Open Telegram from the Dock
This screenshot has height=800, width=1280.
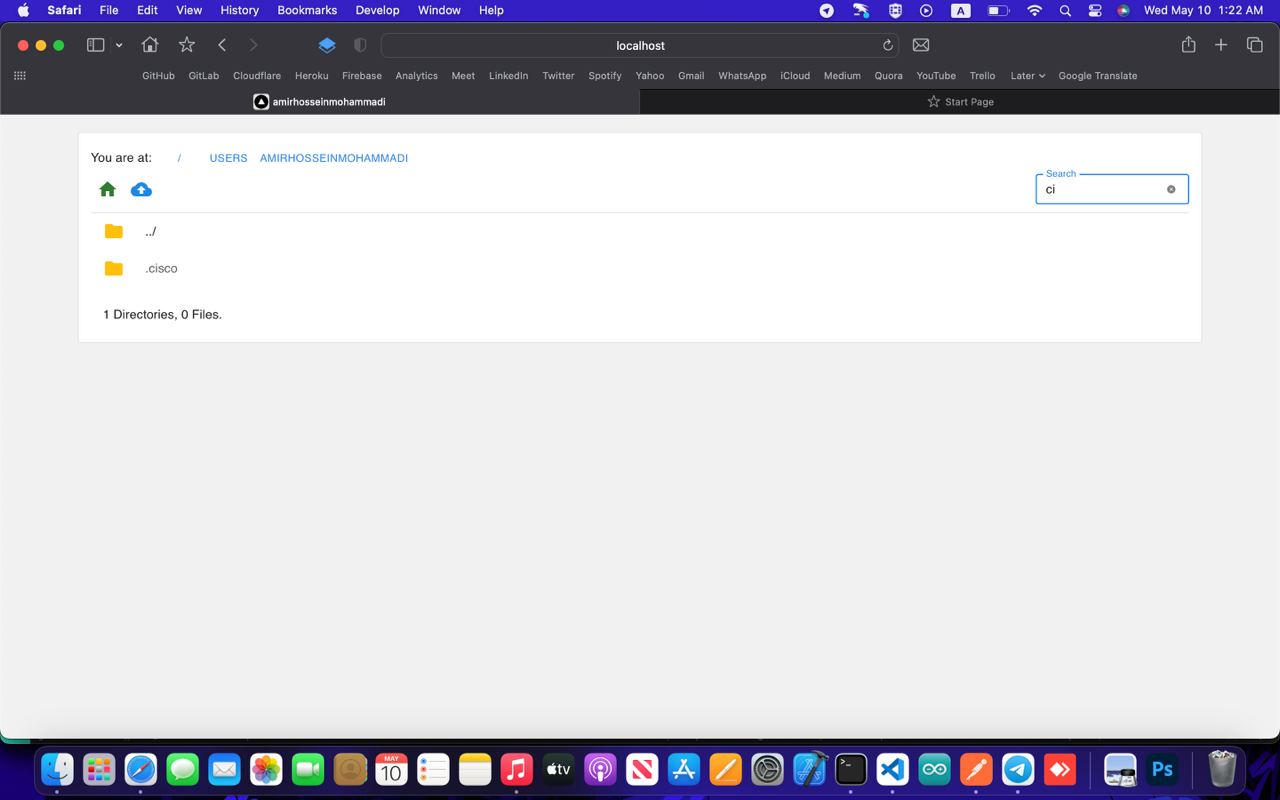[x=1018, y=769]
